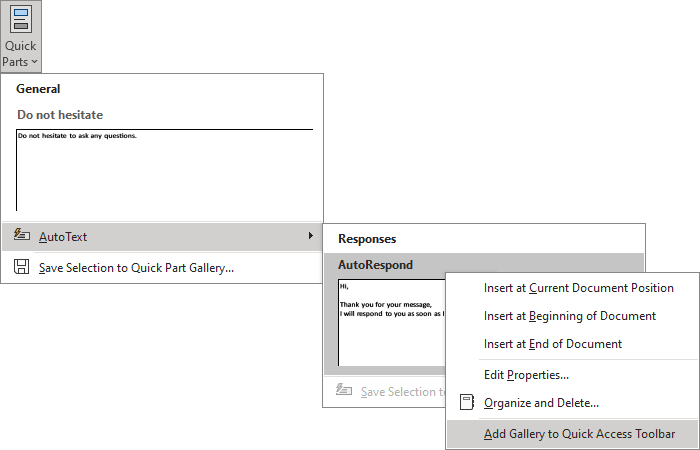Screen dimensions: 700x450
Task: Choose Insert at Beginning of Document
Action: click(570, 316)
